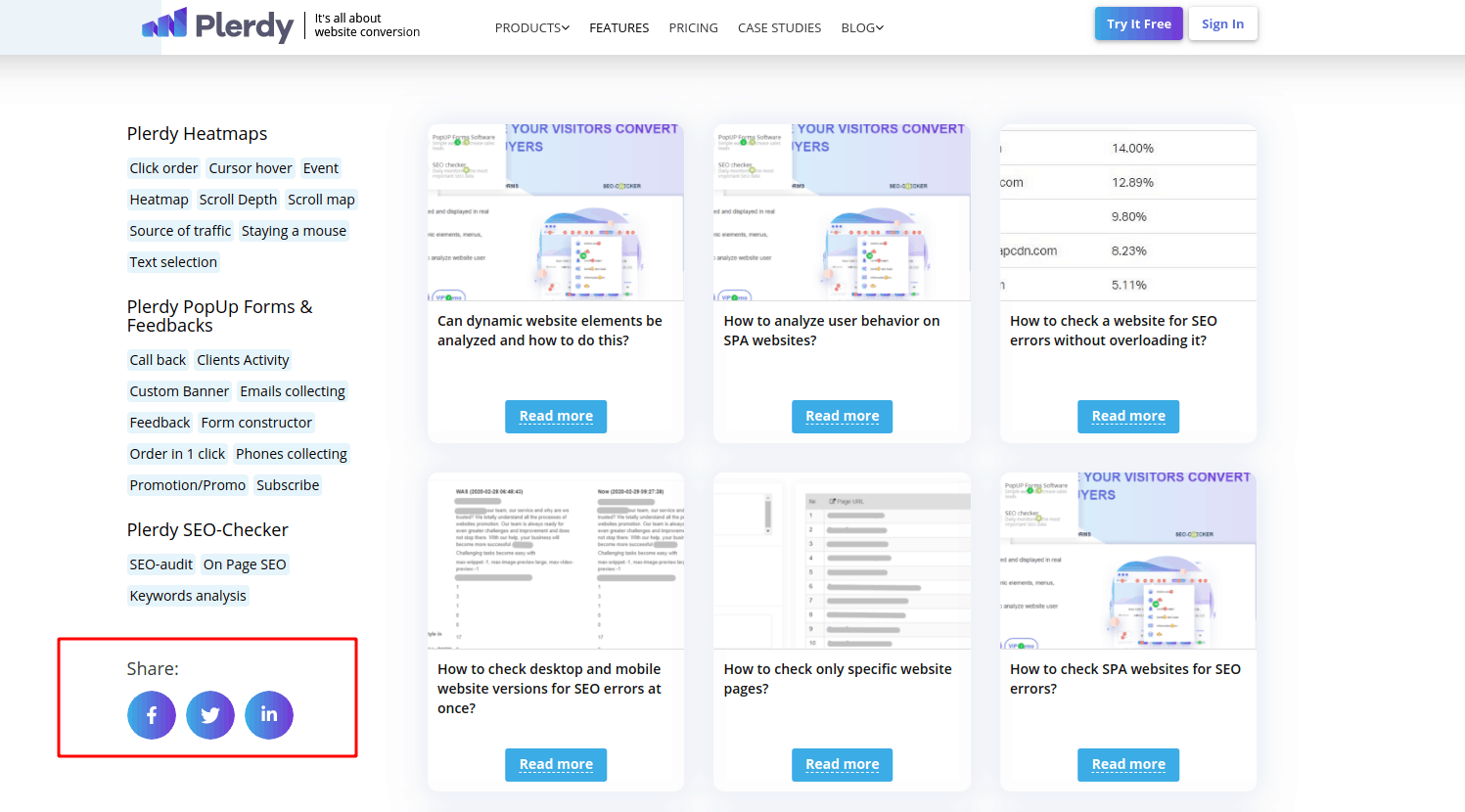Open the Custom Banner tag

pyautogui.click(x=179, y=391)
